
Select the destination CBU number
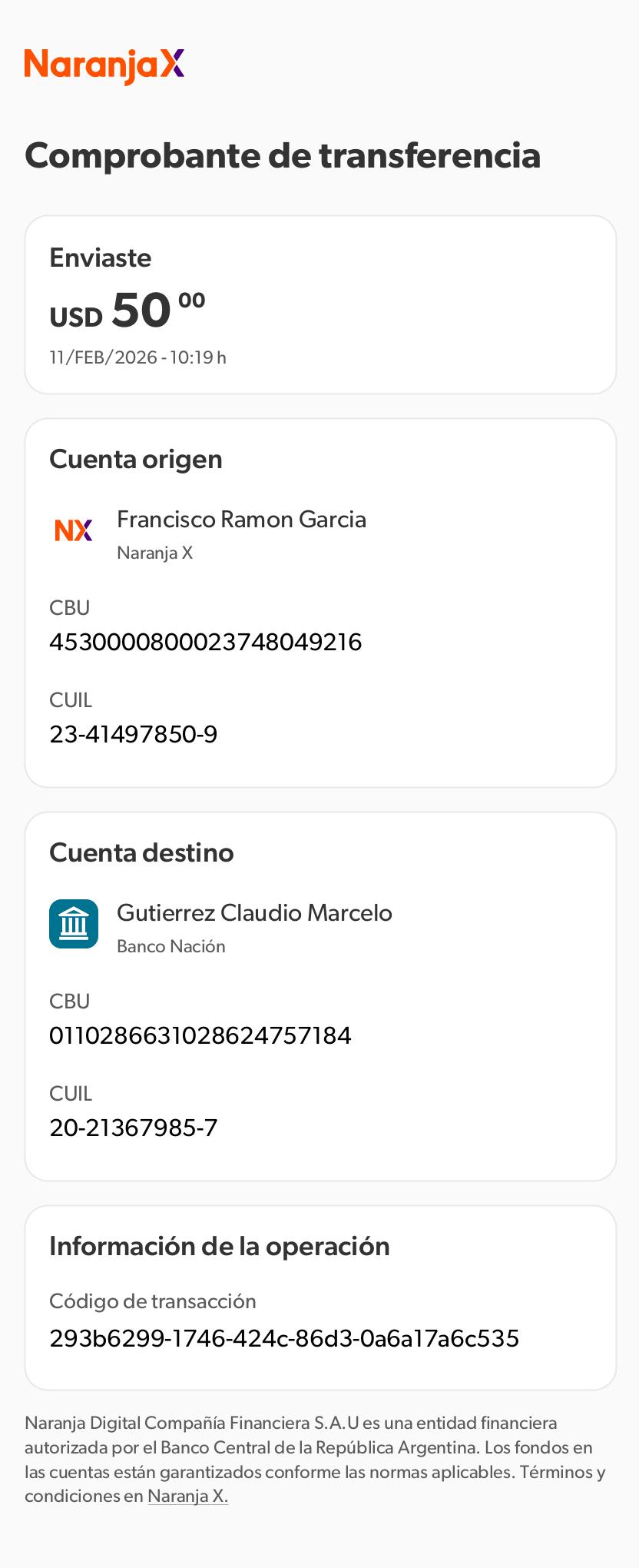(x=200, y=1035)
